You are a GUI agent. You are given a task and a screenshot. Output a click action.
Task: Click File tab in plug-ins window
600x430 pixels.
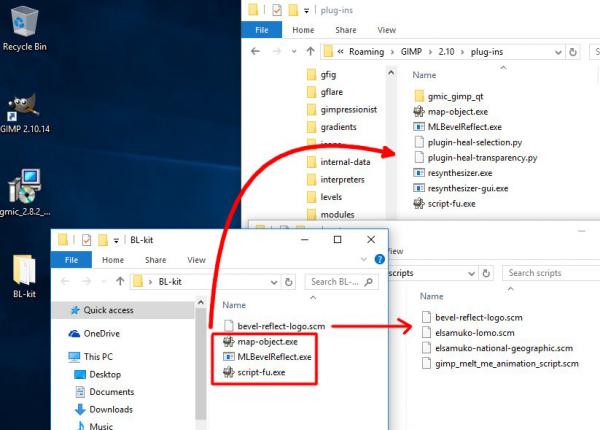coord(262,30)
